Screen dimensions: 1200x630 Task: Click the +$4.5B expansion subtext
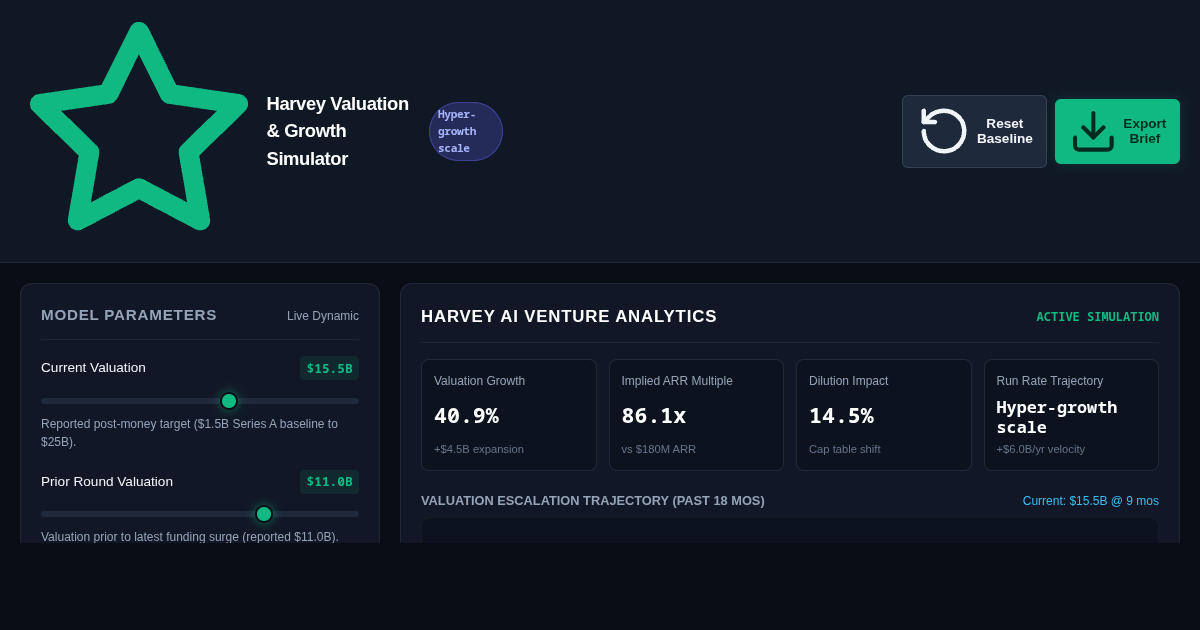point(479,449)
